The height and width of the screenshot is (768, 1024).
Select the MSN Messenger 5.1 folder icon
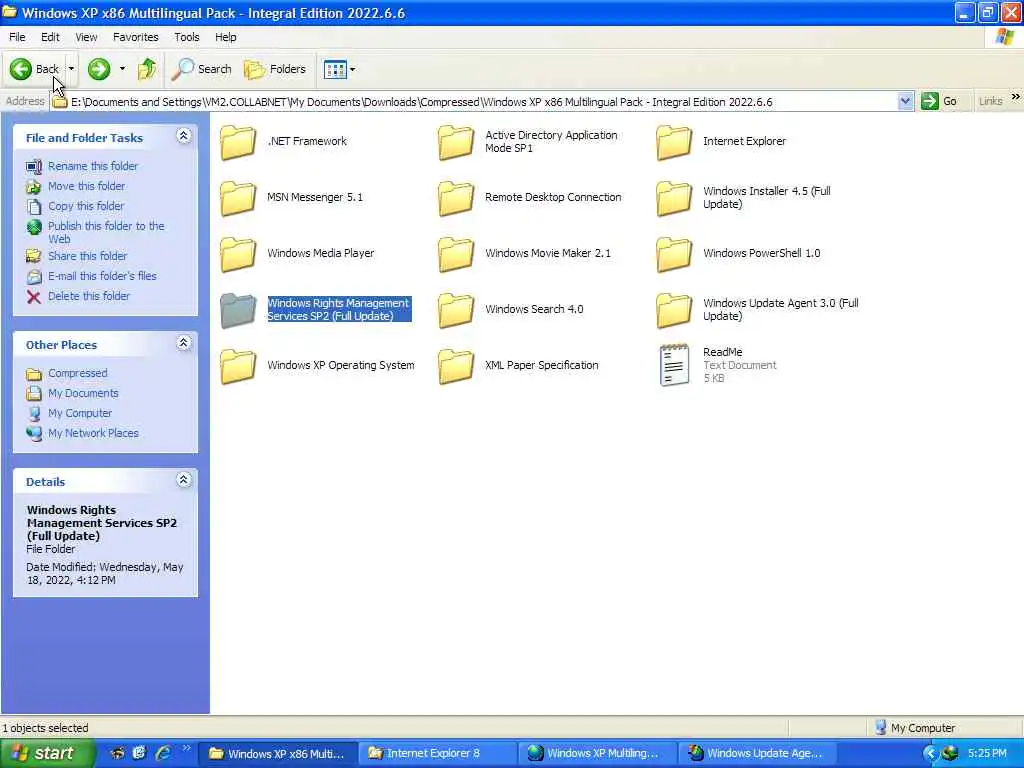coord(238,198)
